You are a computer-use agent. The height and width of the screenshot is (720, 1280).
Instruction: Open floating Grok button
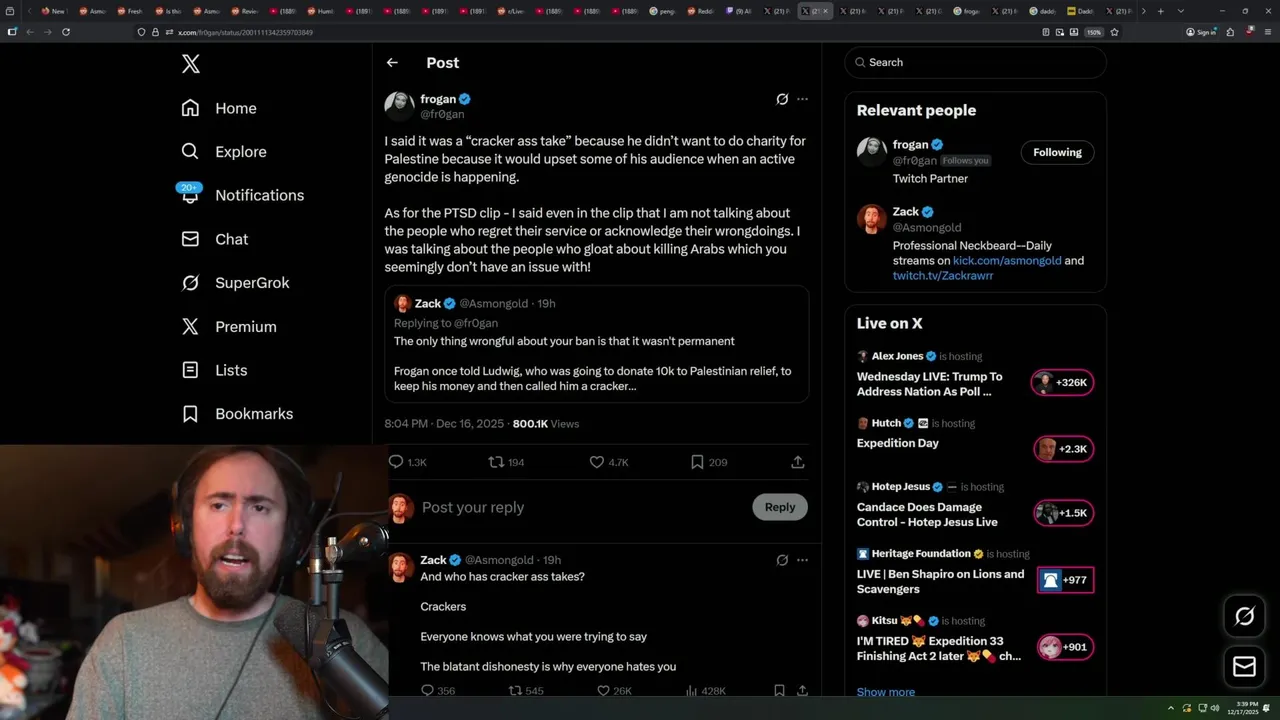pos(1245,616)
